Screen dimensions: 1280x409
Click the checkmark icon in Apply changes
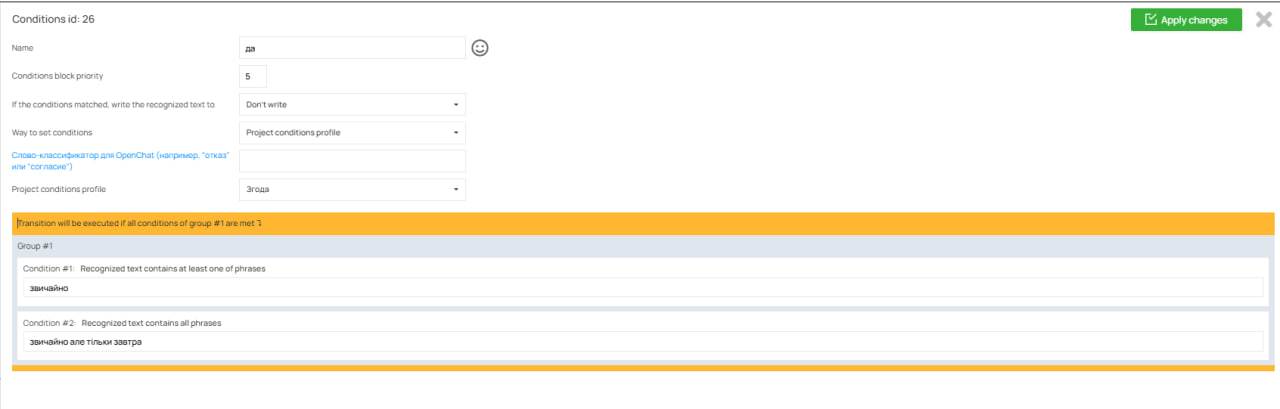point(1150,20)
